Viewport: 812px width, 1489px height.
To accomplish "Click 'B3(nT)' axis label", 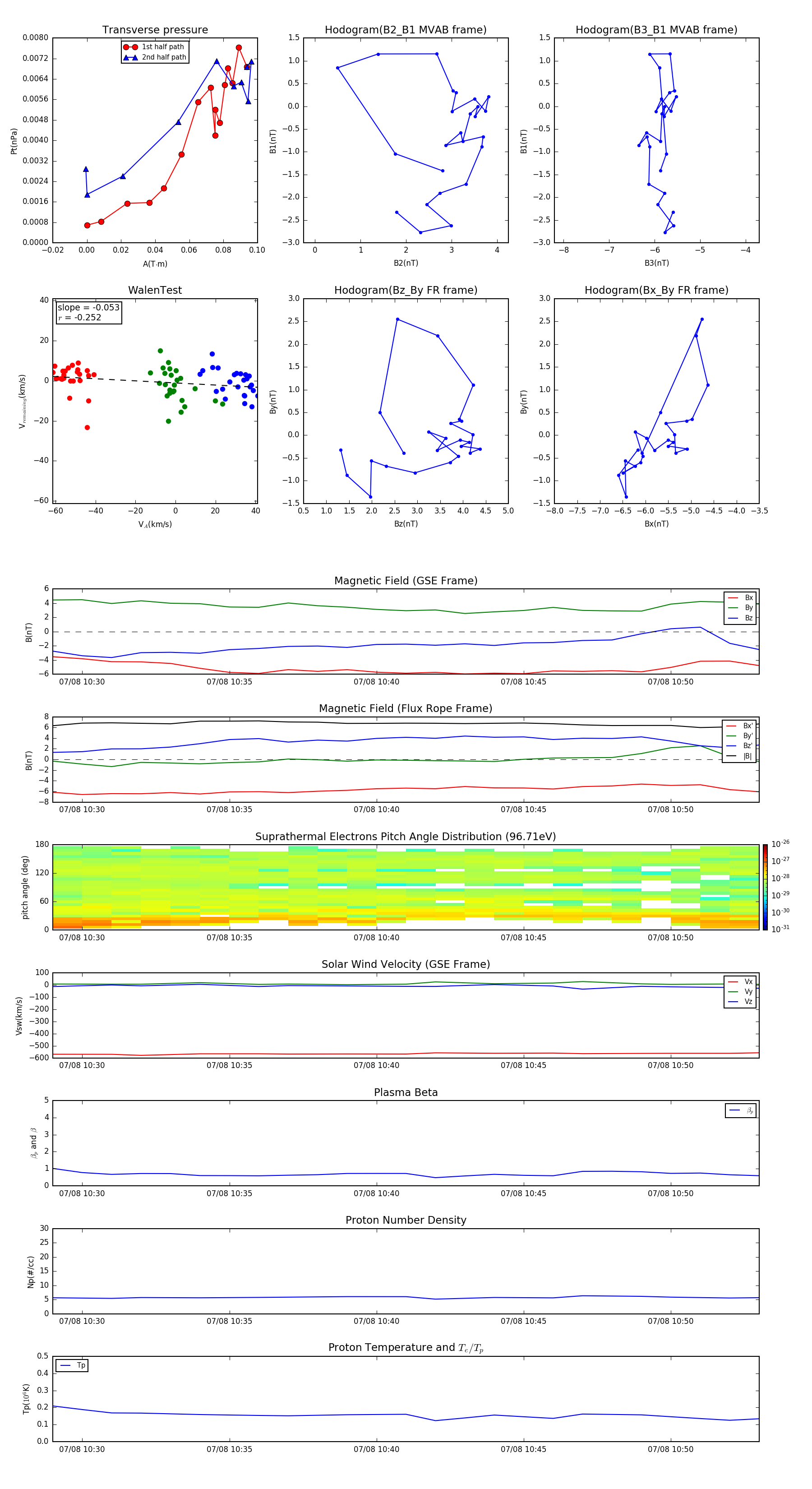I will pos(656,264).
